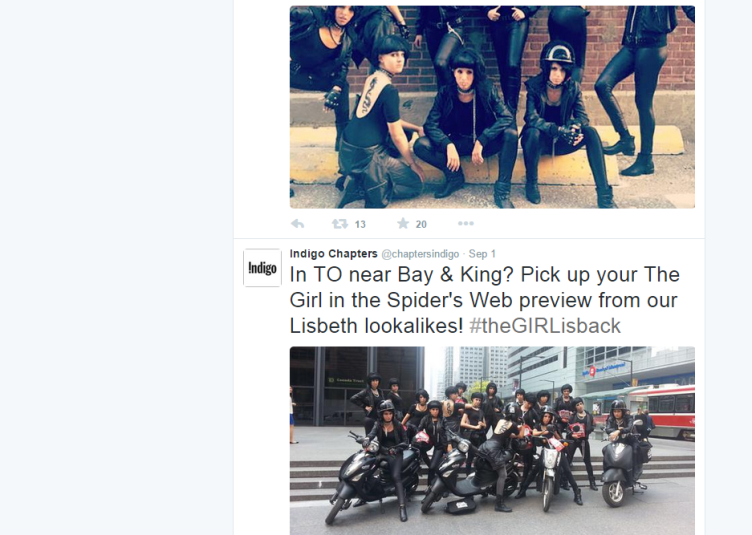Open the Indigo Chapters profile name
The image size is (752, 535).
click(x=333, y=254)
